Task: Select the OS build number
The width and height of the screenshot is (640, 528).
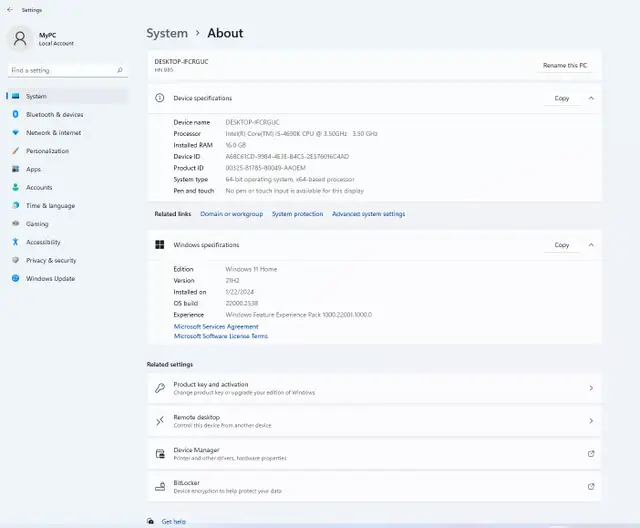Action: click(242, 304)
